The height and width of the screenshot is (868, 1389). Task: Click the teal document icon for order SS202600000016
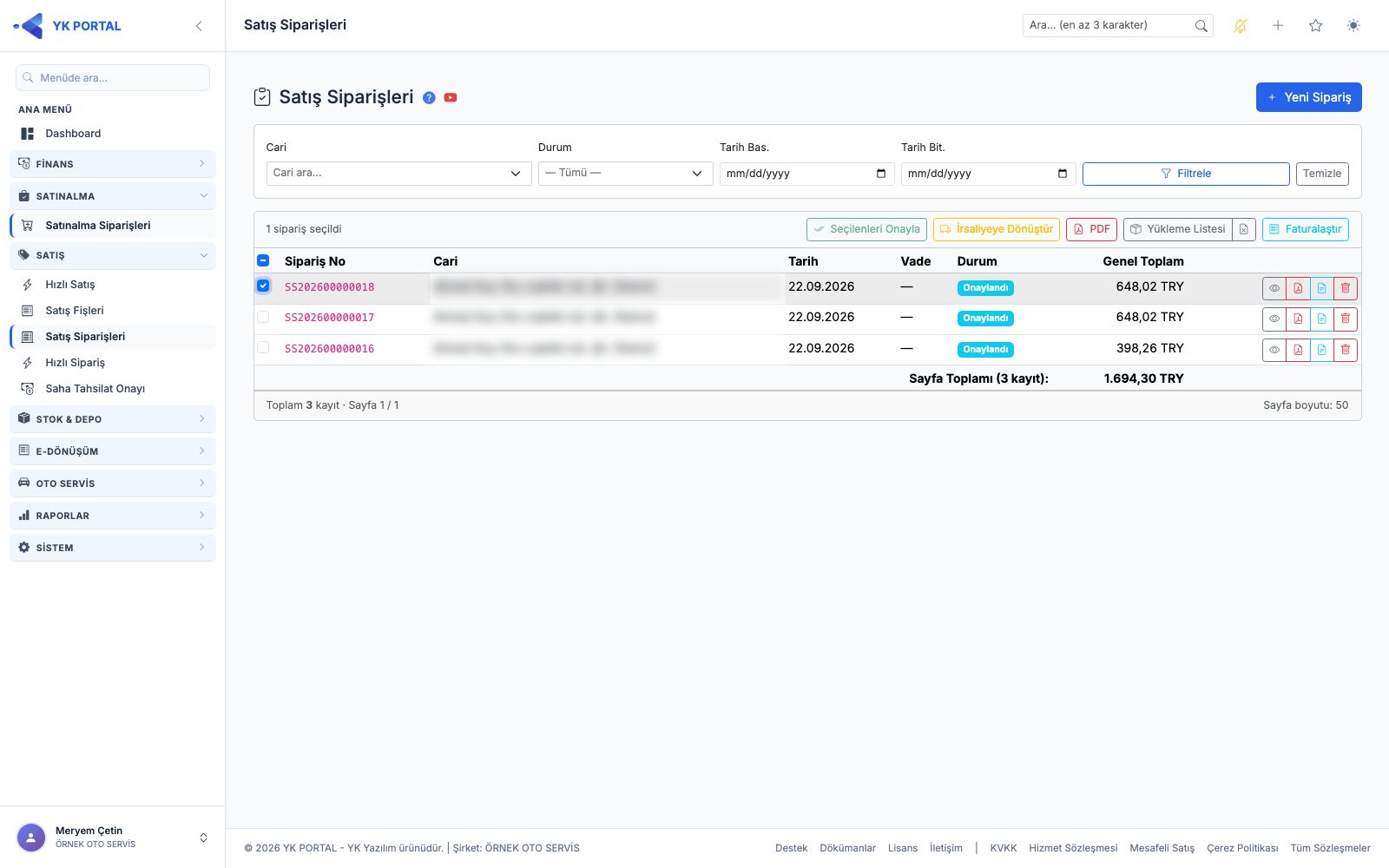coord(1321,350)
